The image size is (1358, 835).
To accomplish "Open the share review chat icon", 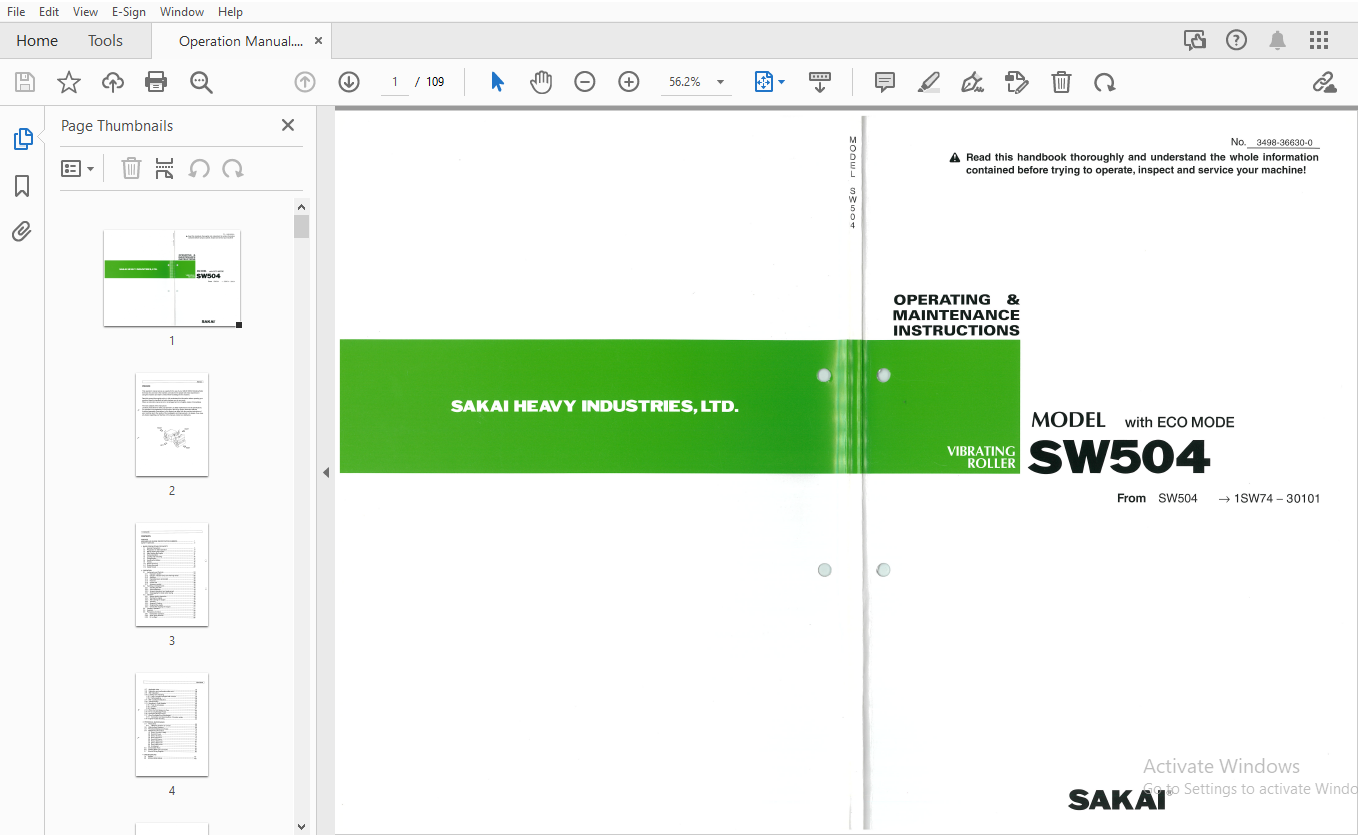I will [1195, 40].
